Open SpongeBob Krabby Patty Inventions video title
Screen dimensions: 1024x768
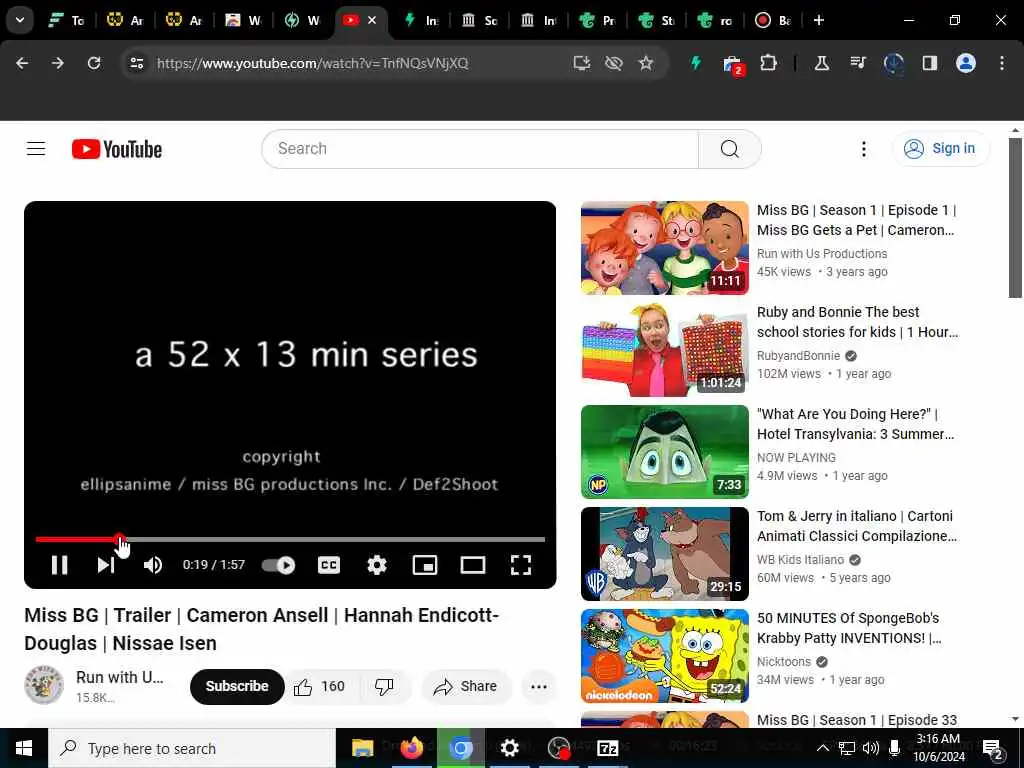coord(849,628)
